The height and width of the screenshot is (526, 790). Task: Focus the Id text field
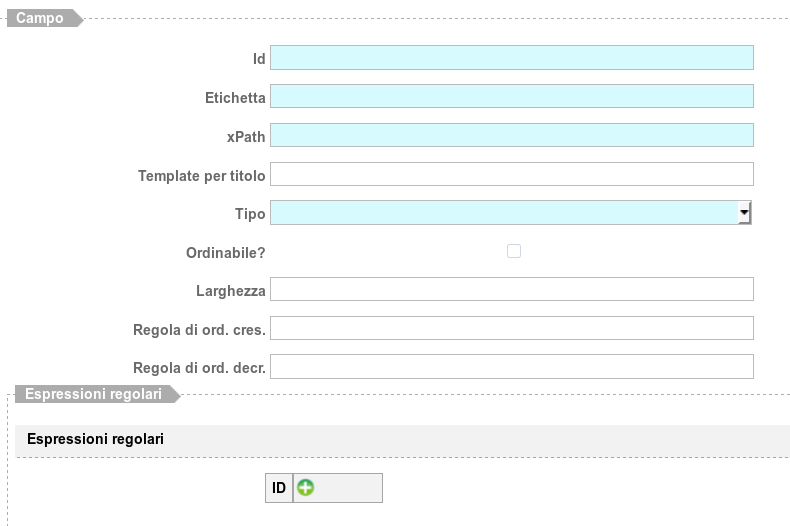(511, 58)
